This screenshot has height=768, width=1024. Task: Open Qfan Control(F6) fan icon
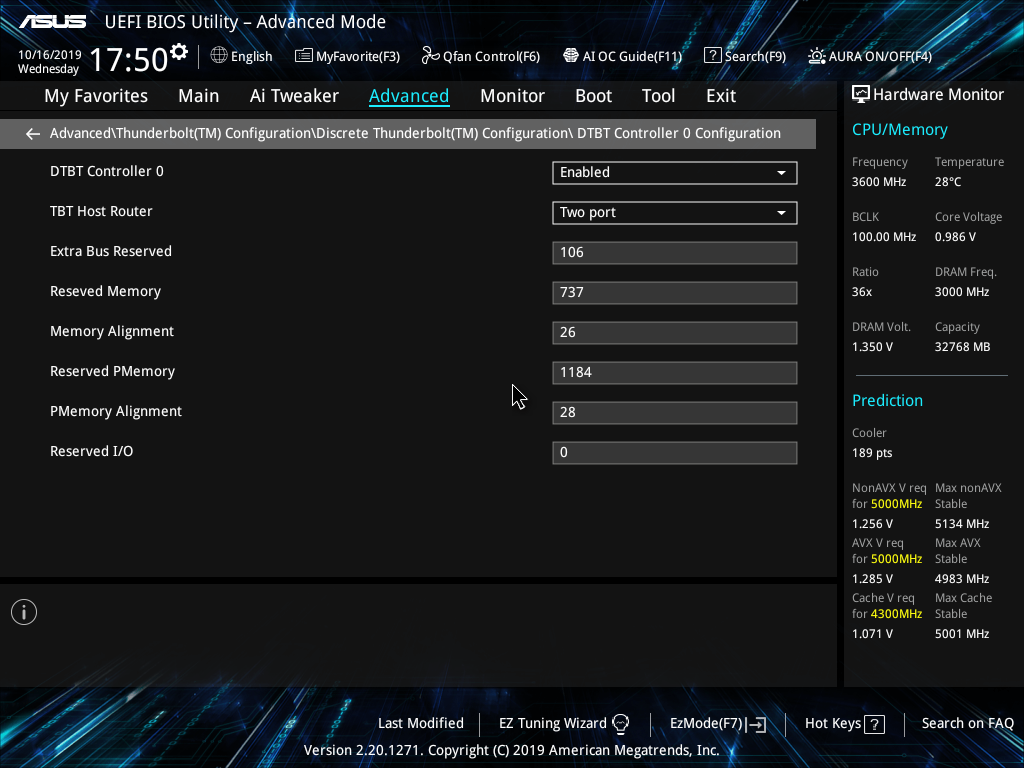click(430, 56)
